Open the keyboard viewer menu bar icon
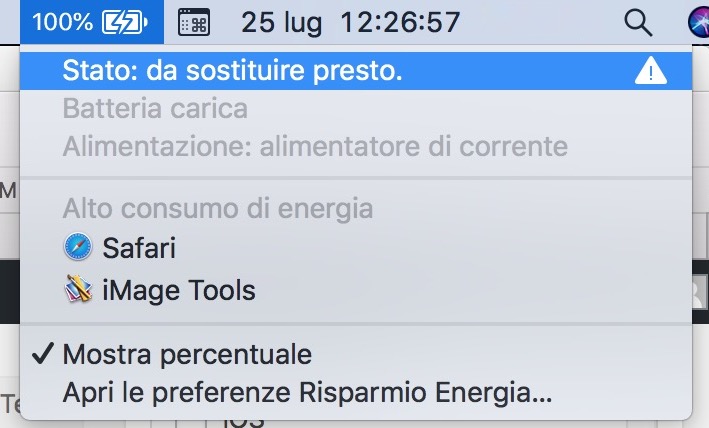Image resolution: width=709 pixels, height=428 pixels. [x=194, y=22]
